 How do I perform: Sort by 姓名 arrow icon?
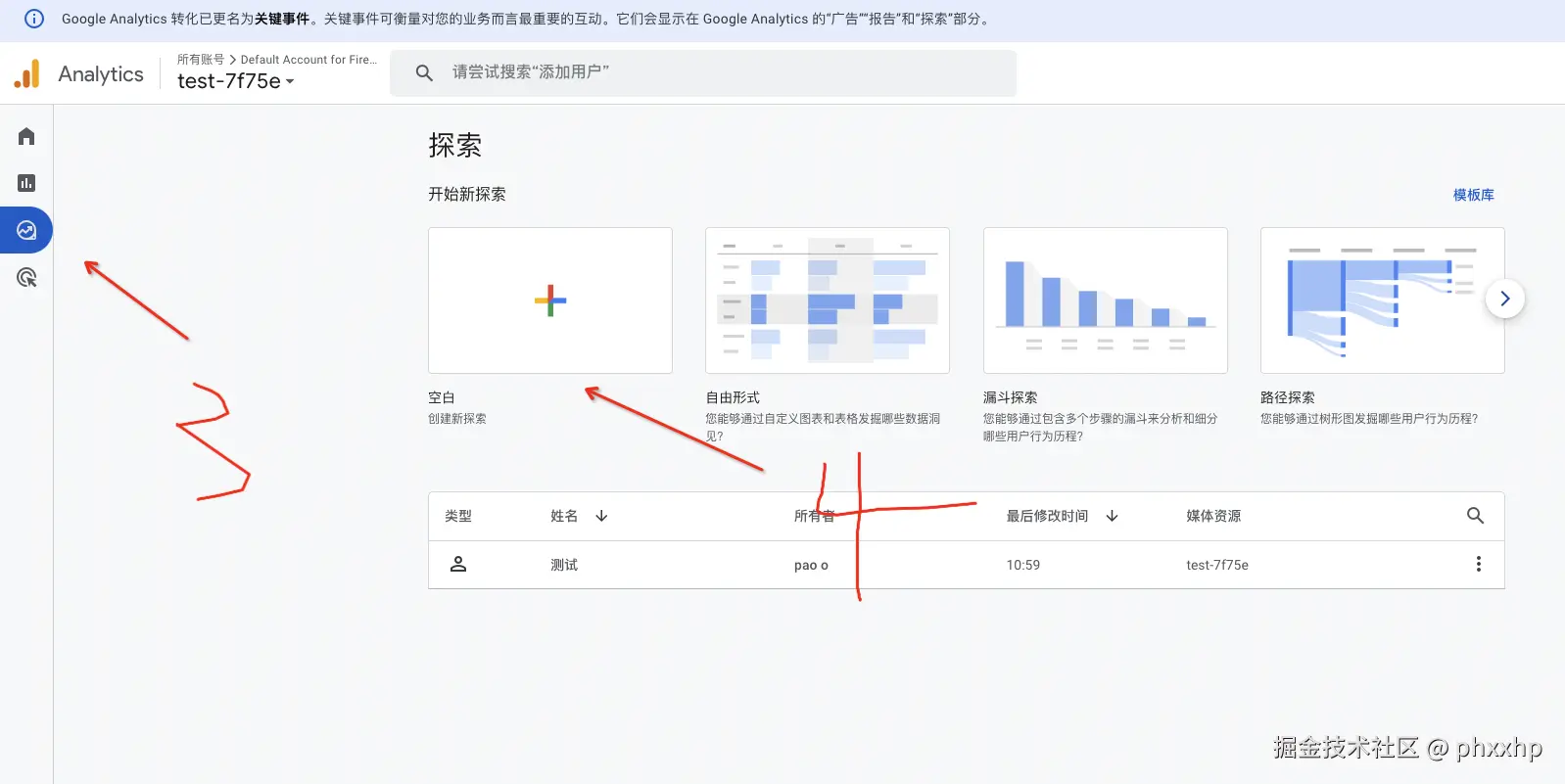pyautogui.click(x=601, y=516)
